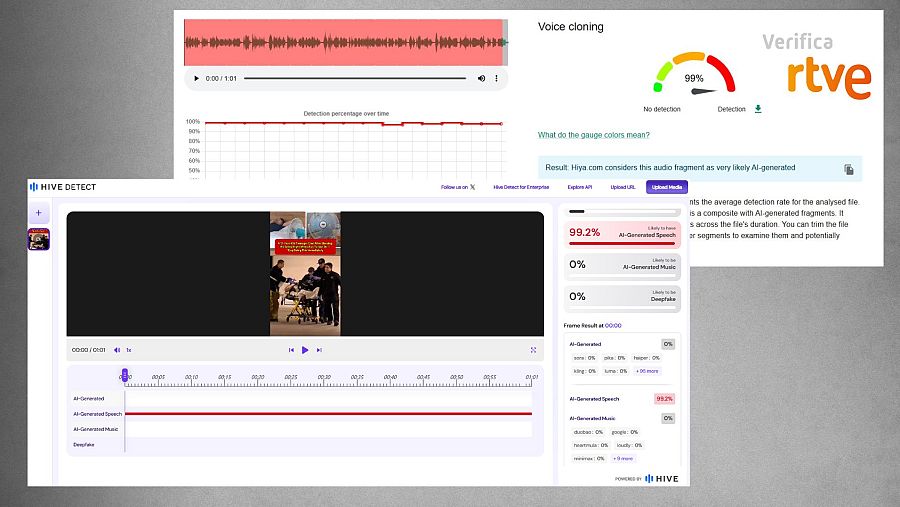Click the timeline playhead marker
This screenshot has height=507, width=900.
pos(125,375)
